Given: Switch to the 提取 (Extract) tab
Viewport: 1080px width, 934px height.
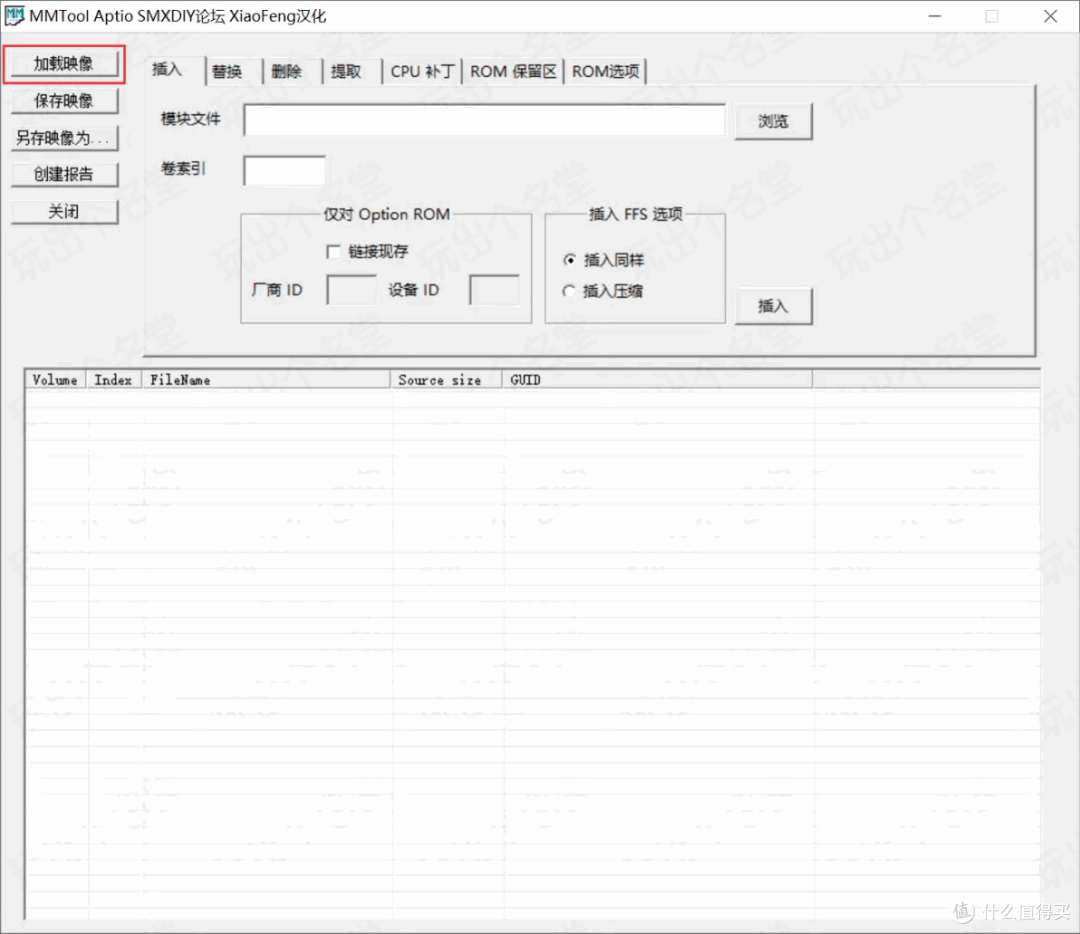Looking at the screenshot, I should [x=346, y=72].
